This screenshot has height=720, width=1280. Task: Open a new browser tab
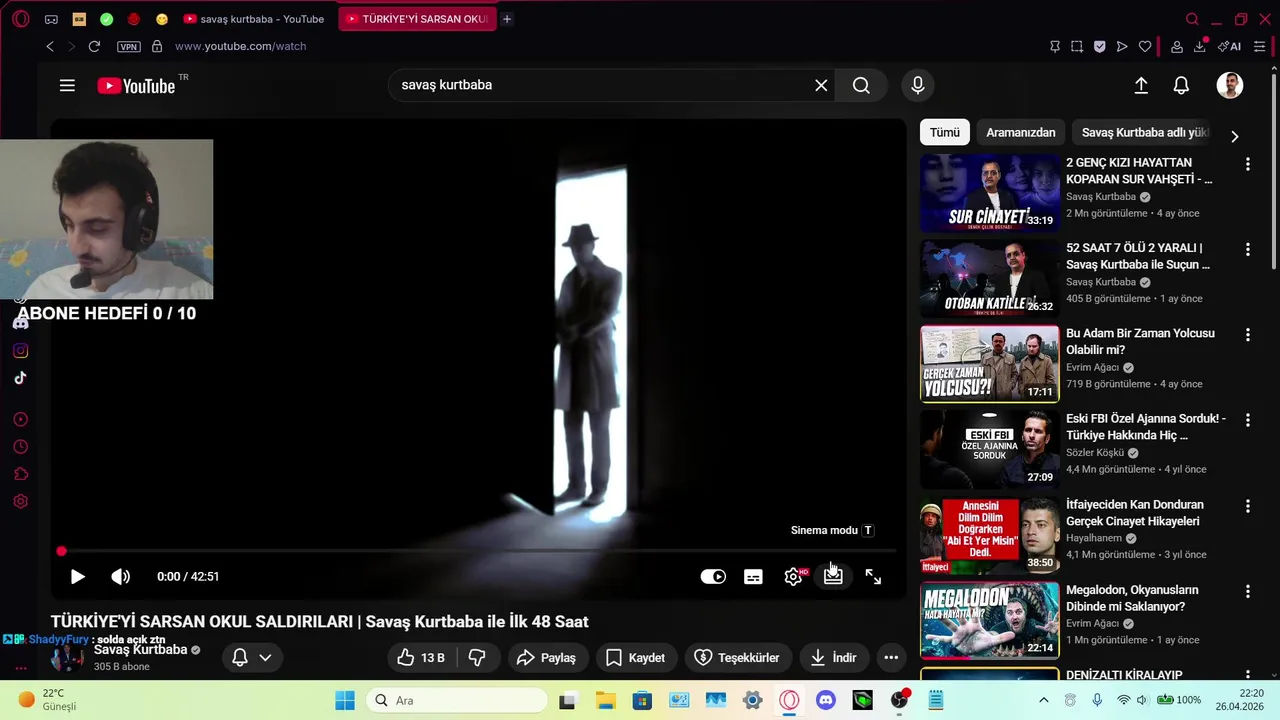pos(507,19)
